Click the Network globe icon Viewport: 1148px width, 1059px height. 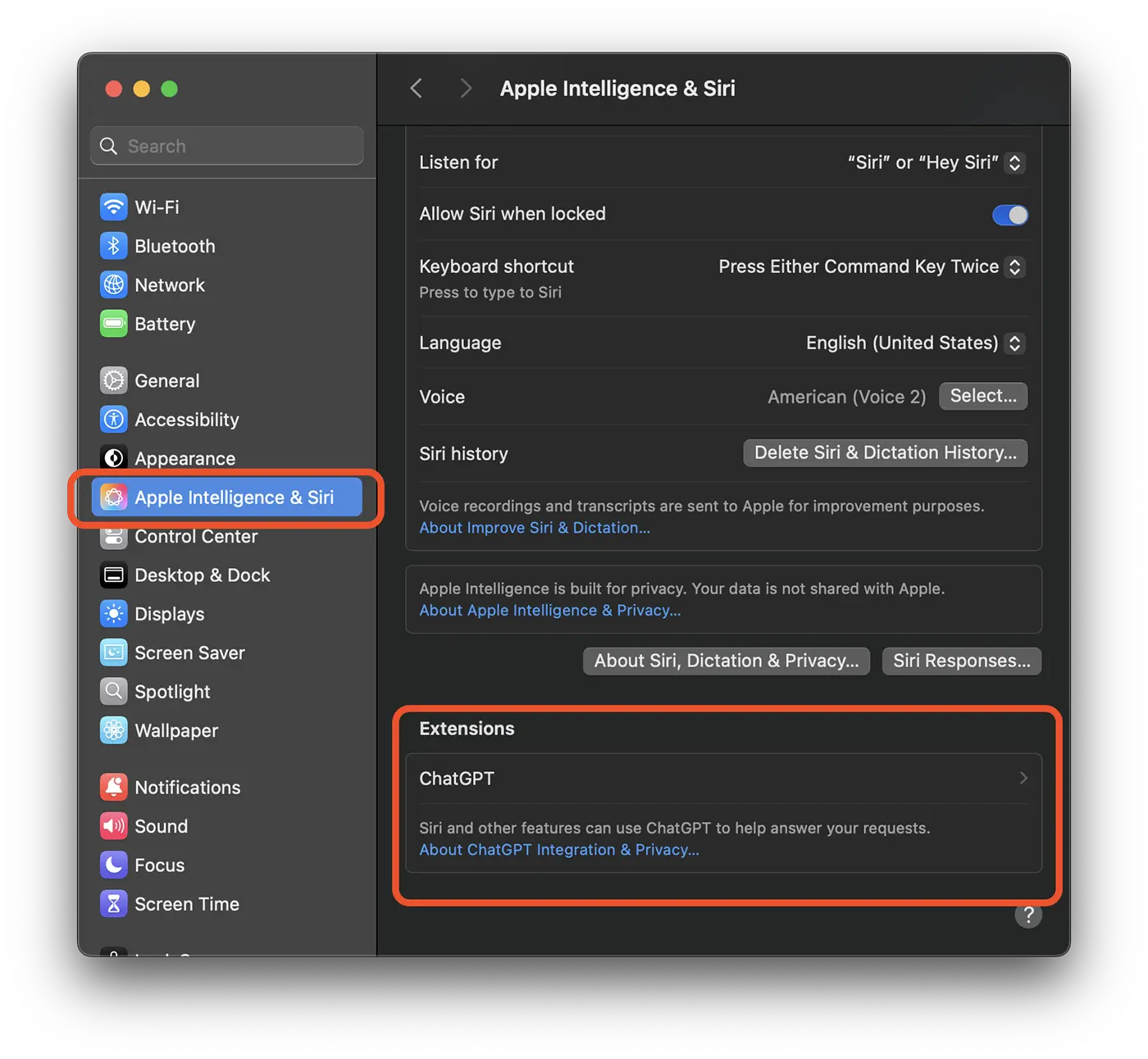tap(114, 284)
